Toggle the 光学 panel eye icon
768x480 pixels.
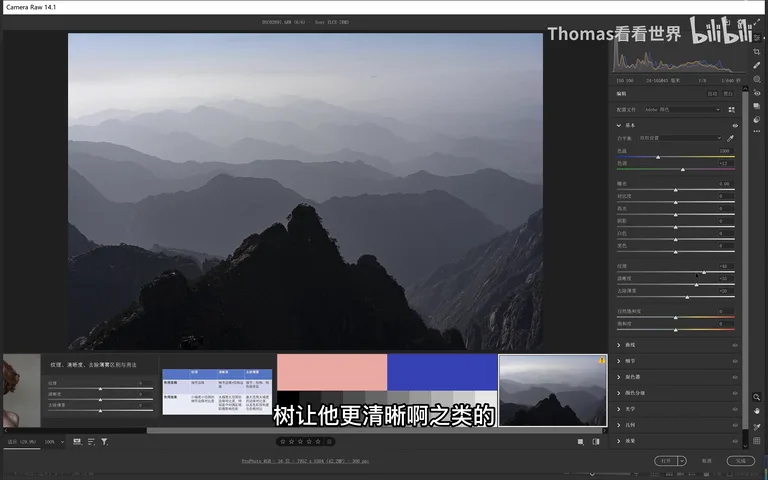(x=735, y=409)
